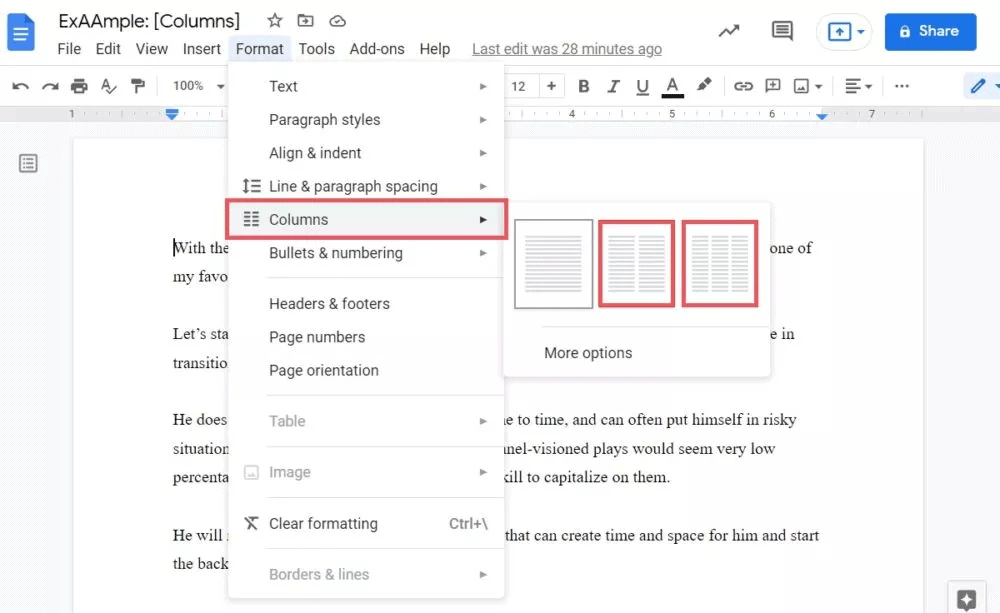
Task: Expand Line & paragraph spacing submenu
Action: coord(366,186)
